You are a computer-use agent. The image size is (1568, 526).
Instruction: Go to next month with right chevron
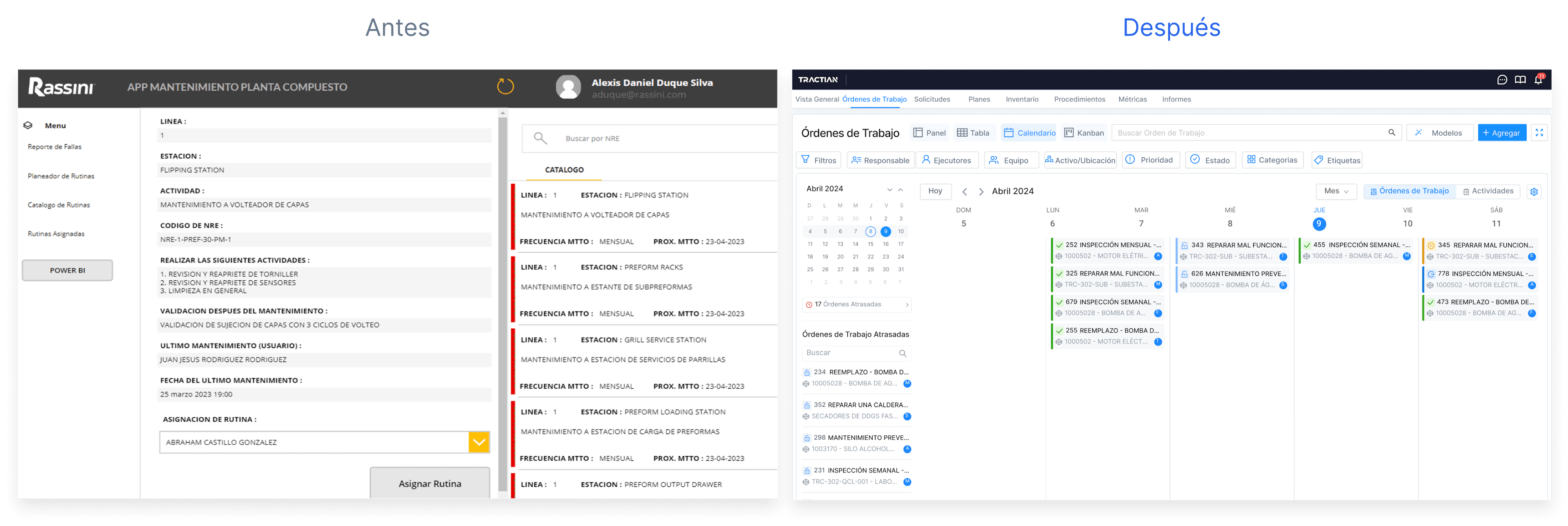(981, 191)
